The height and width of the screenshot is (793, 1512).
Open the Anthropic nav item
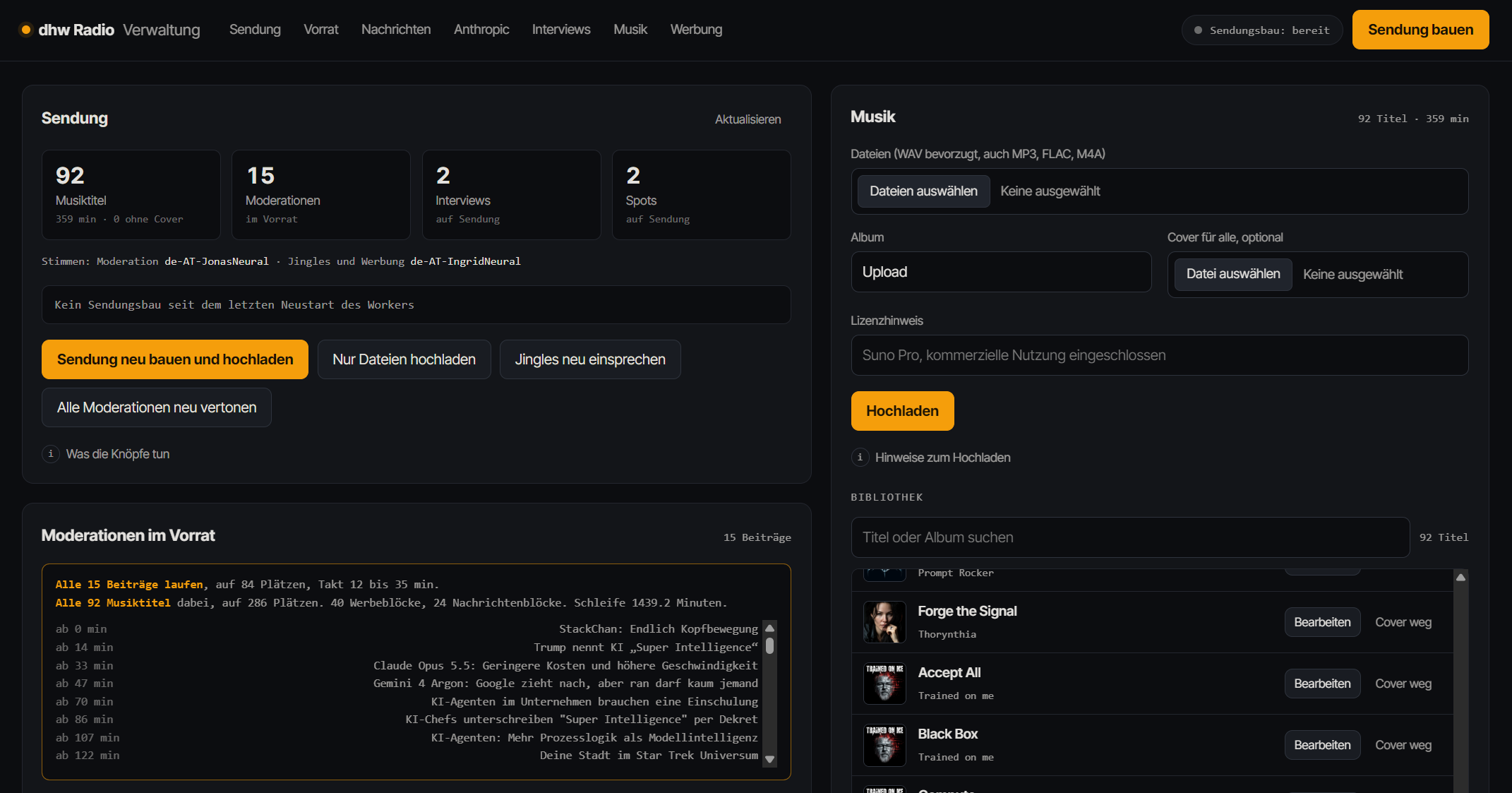pos(481,30)
